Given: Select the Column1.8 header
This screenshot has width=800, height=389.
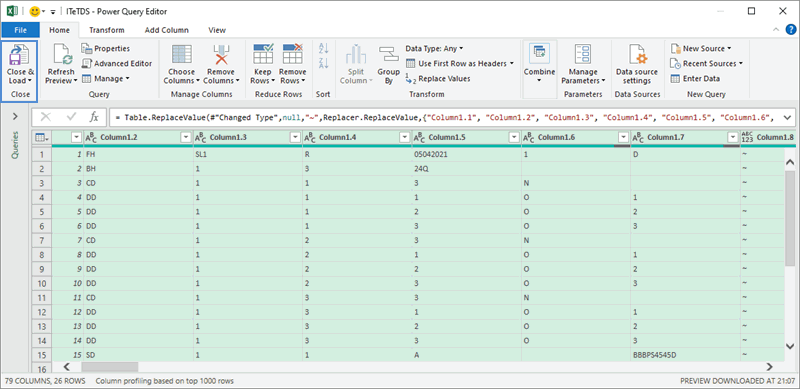Looking at the screenshot, I should point(769,137).
